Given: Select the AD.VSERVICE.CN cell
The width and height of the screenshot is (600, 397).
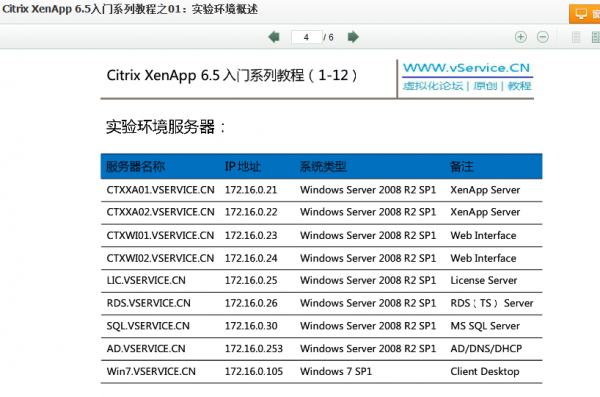Looking at the screenshot, I should coord(146,349).
